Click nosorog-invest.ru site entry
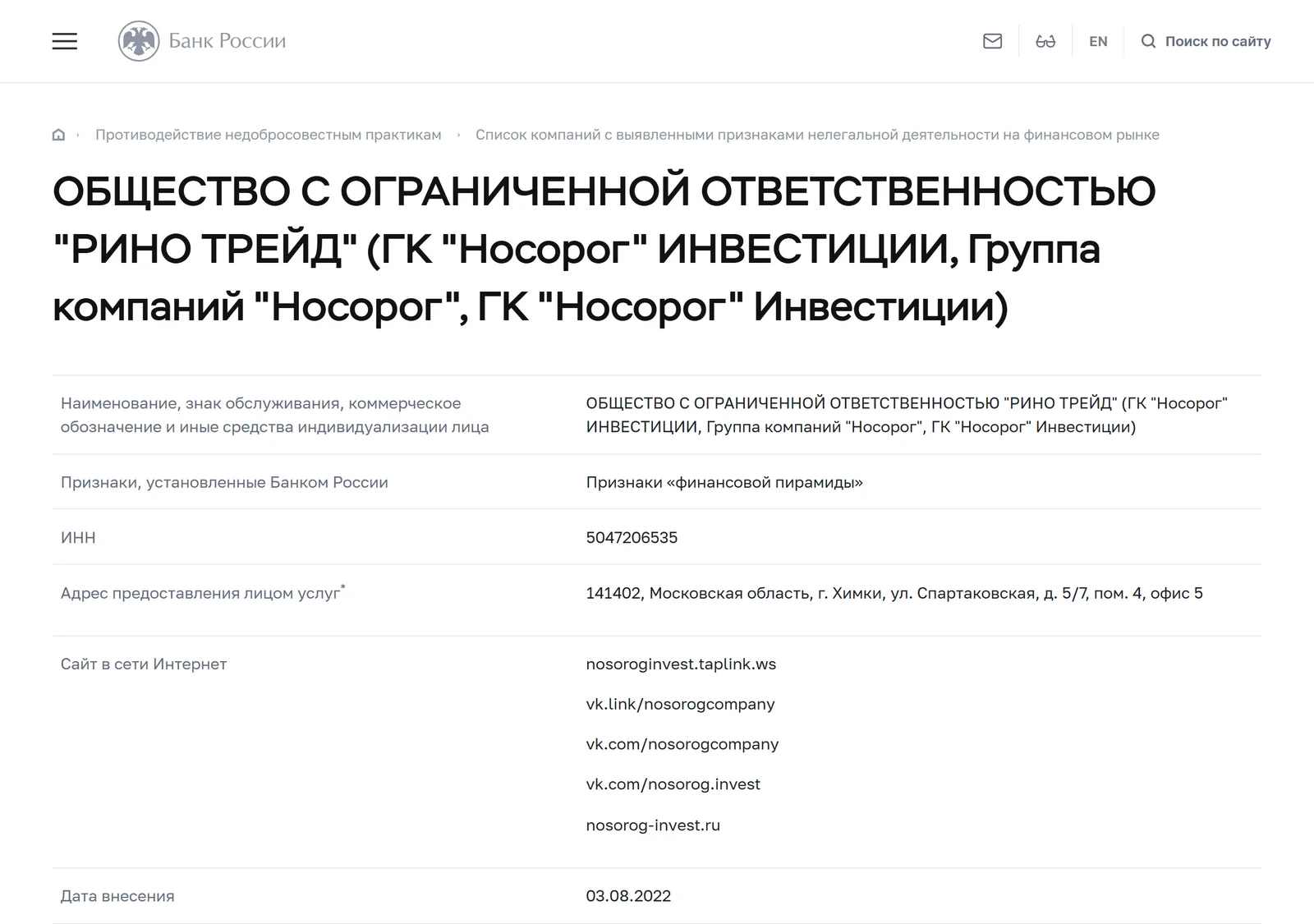This screenshot has width=1314, height=924. (x=653, y=825)
